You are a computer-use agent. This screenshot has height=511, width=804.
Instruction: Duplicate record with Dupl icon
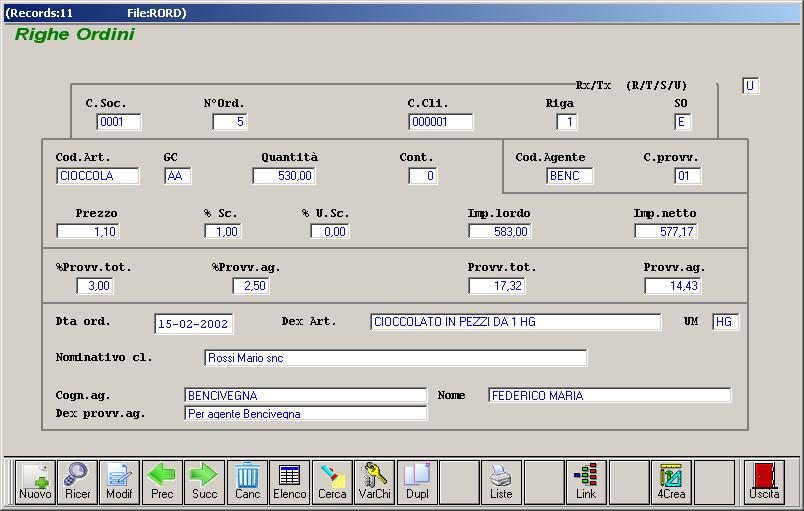417,482
